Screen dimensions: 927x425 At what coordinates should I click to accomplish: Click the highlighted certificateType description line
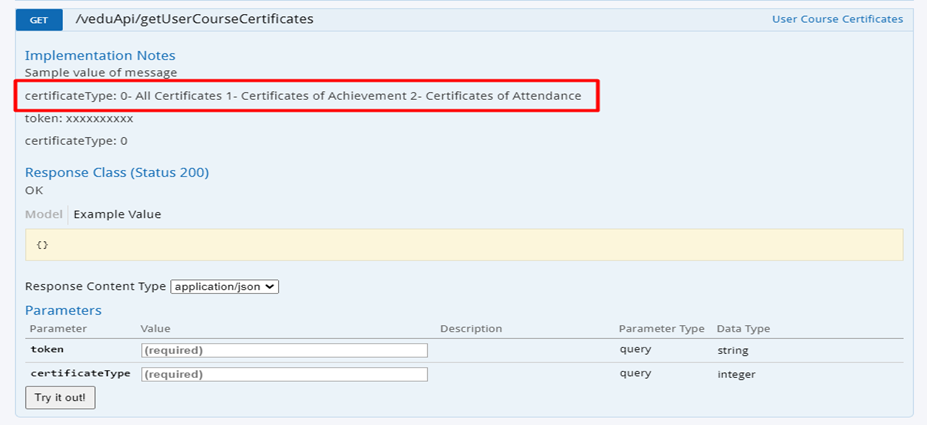coord(303,95)
